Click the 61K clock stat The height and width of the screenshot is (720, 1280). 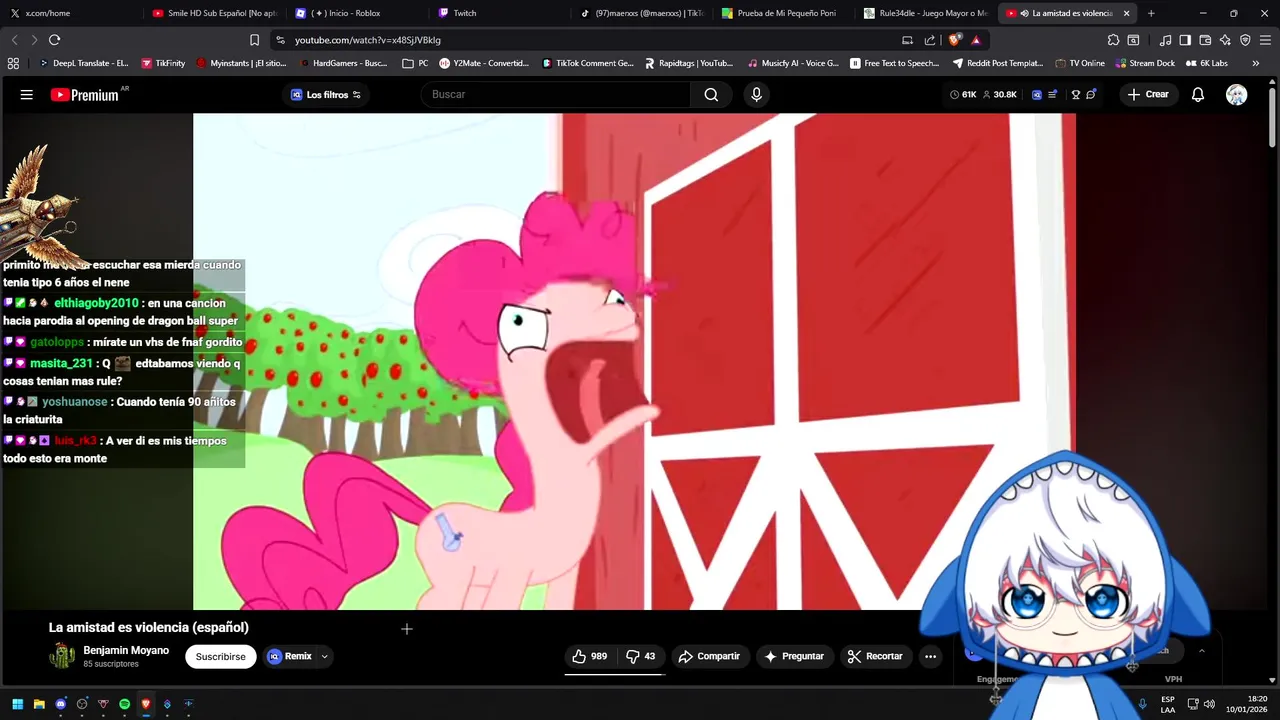click(963, 94)
